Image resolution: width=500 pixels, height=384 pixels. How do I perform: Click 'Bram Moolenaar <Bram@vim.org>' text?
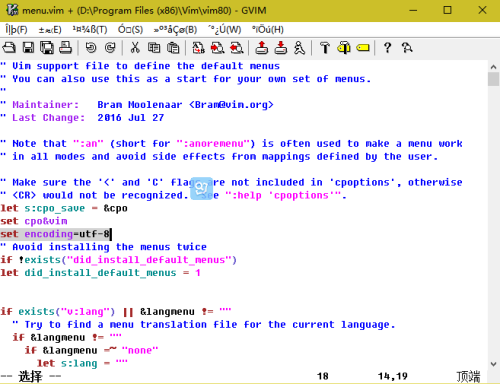pyautogui.click(x=185, y=105)
